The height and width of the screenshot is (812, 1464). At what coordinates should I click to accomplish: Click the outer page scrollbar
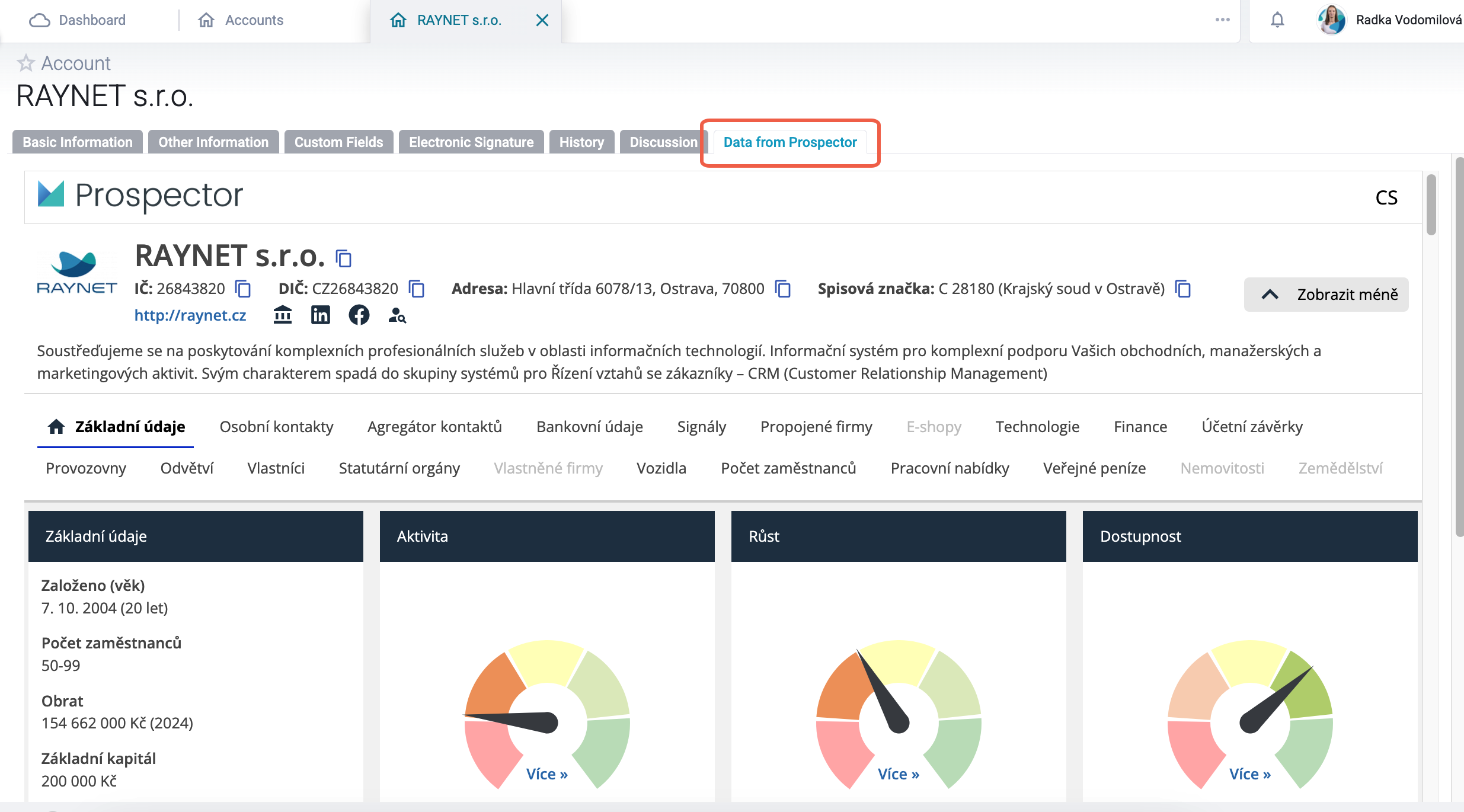(1459, 347)
